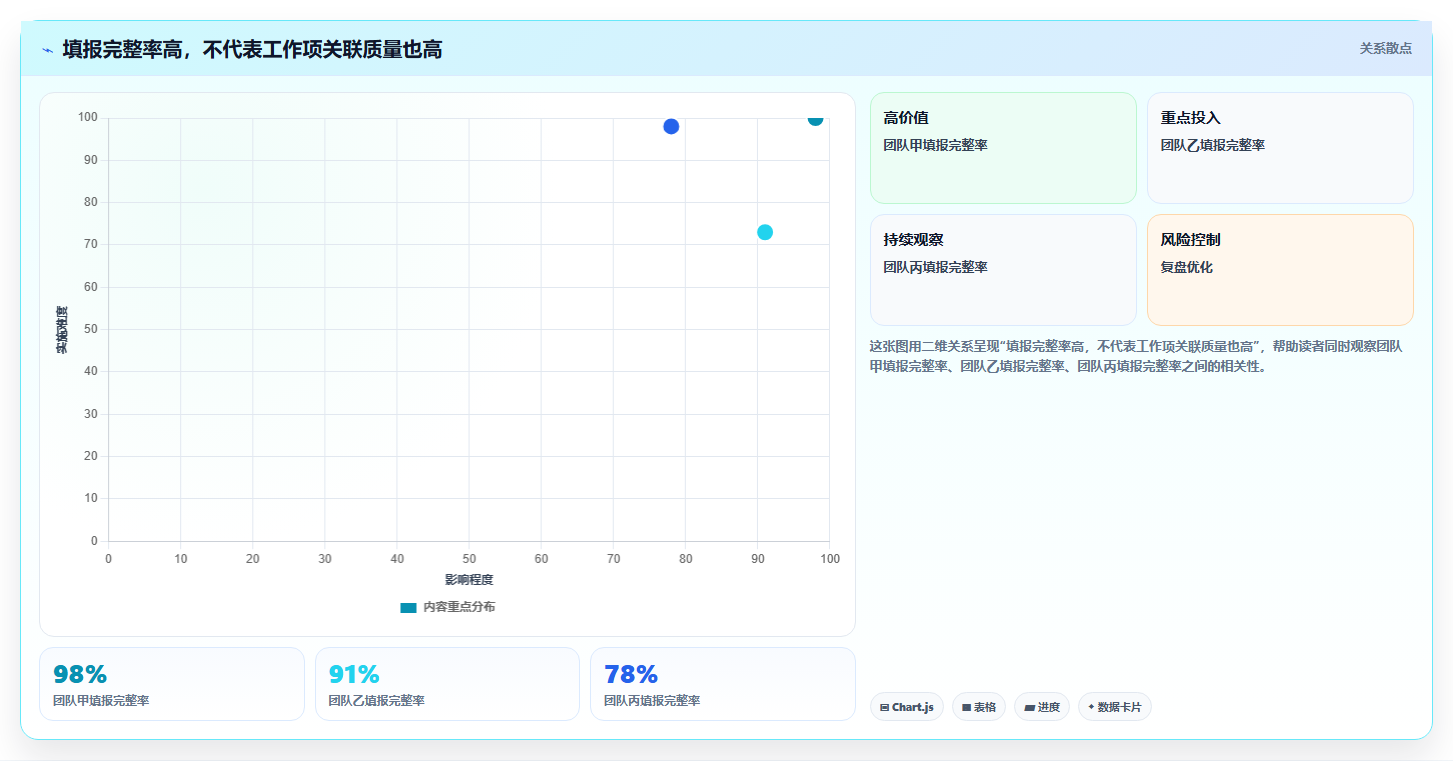Image resolution: width=1453 pixels, height=761 pixels.
Task: Select the blue data point near 78
Action: coord(671,126)
